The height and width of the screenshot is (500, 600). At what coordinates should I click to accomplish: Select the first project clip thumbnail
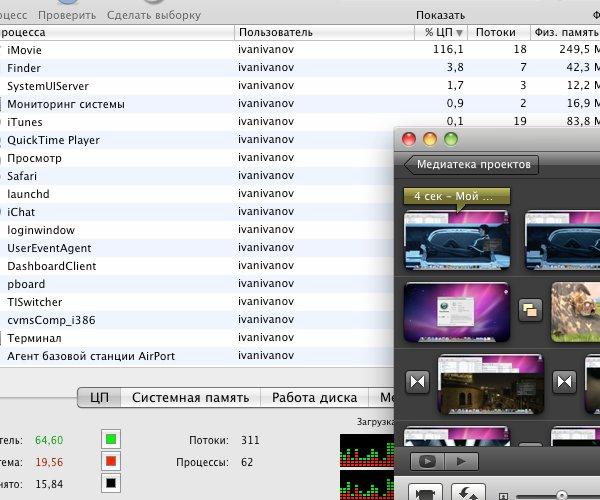tap(457, 240)
